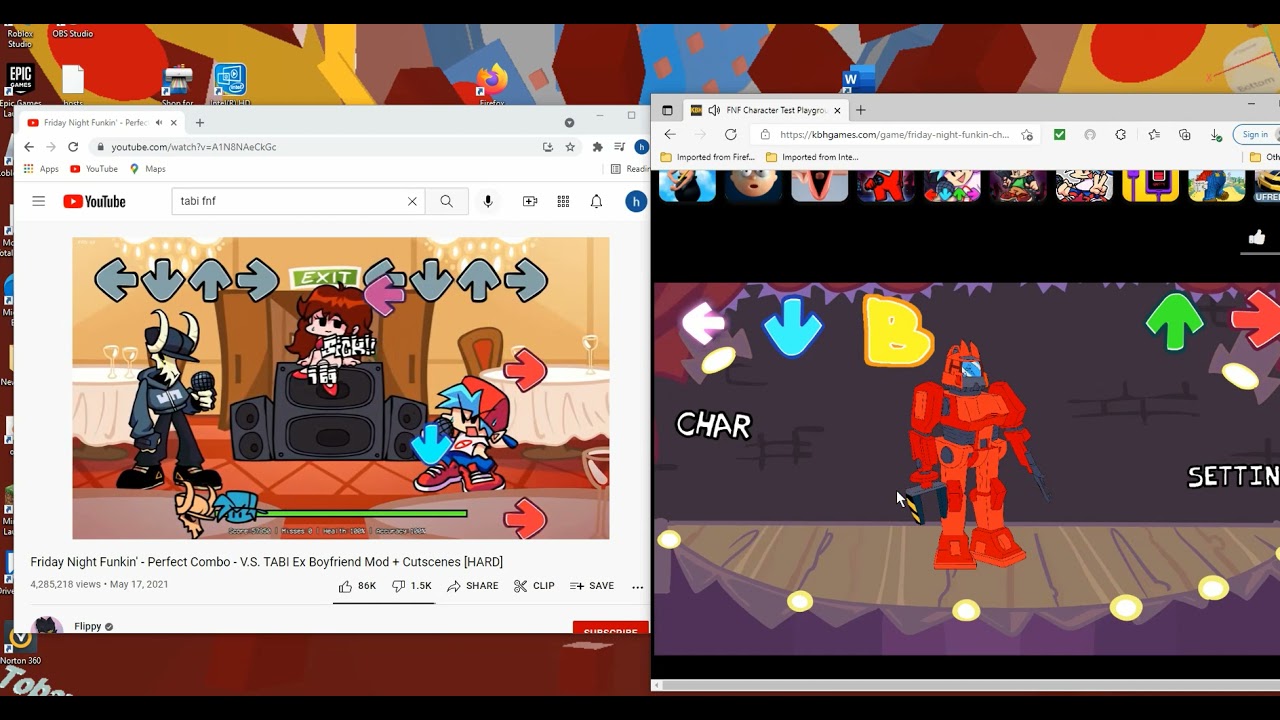The image size is (1280, 720).
Task: Click the CHAR button in the game
Action: point(713,425)
